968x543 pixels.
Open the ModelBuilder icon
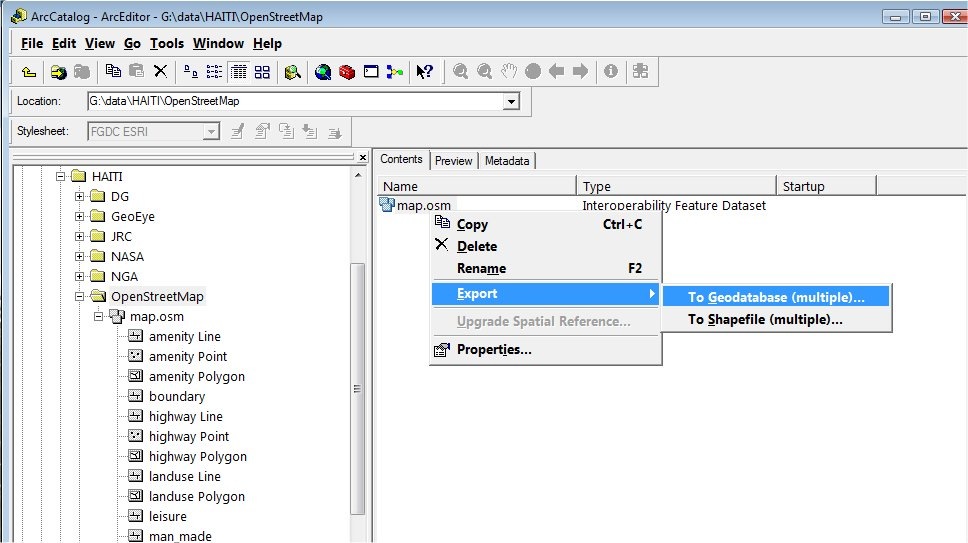pyautogui.click(x=395, y=72)
